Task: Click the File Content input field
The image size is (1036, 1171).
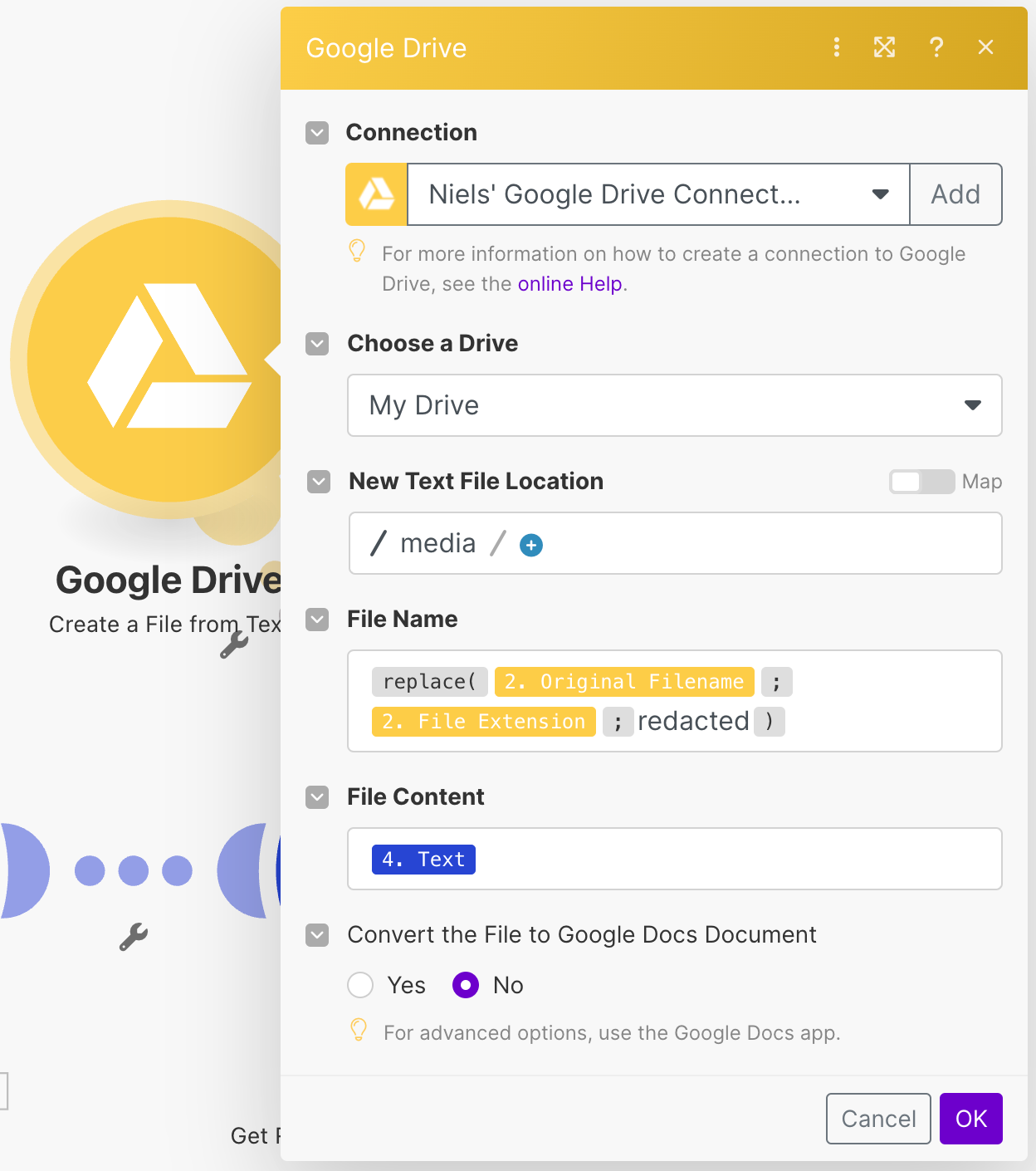Action: (674, 859)
